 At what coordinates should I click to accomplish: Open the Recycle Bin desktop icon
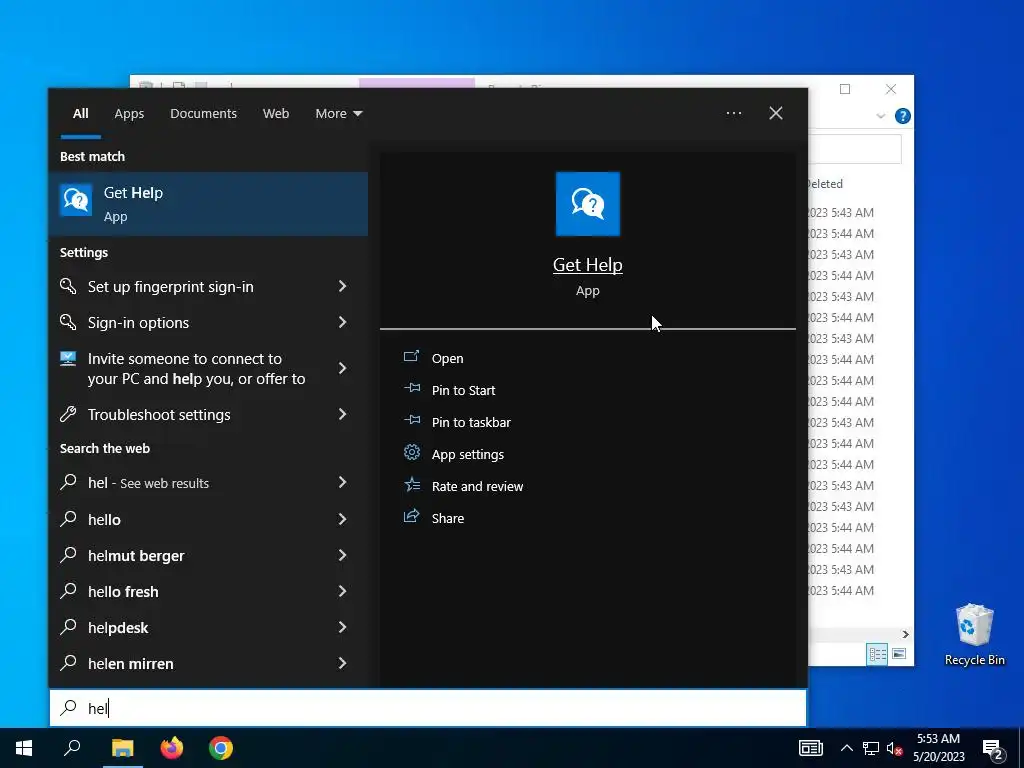coord(974,635)
